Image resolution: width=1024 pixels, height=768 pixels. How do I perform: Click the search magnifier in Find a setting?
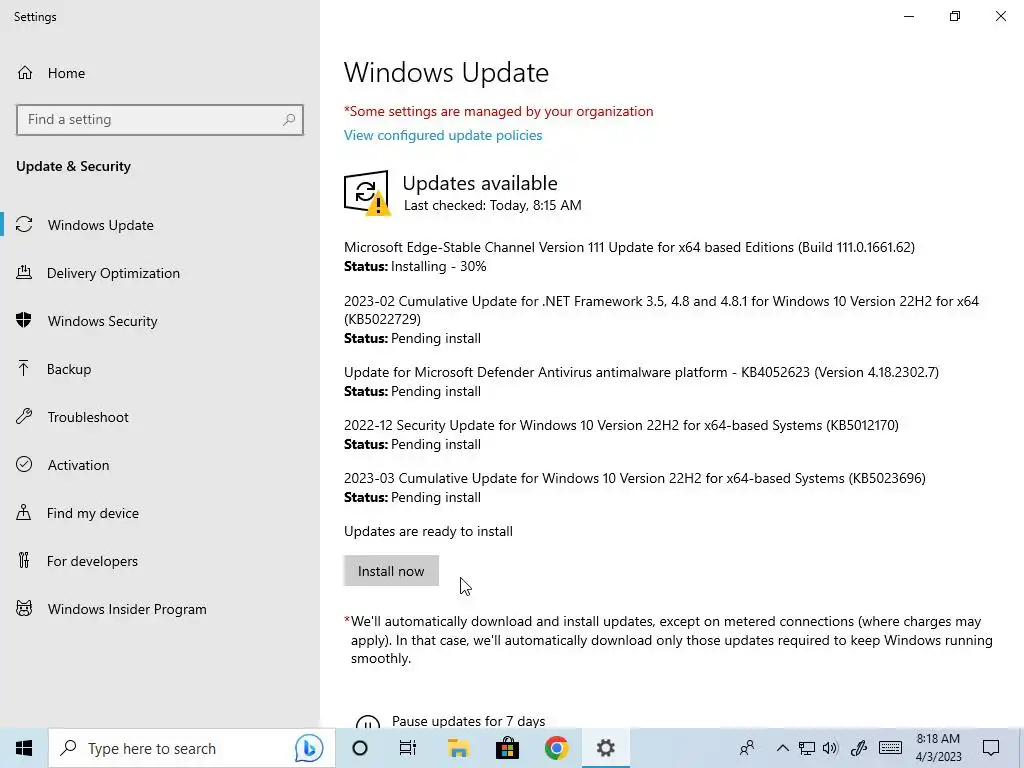pos(289,120)
